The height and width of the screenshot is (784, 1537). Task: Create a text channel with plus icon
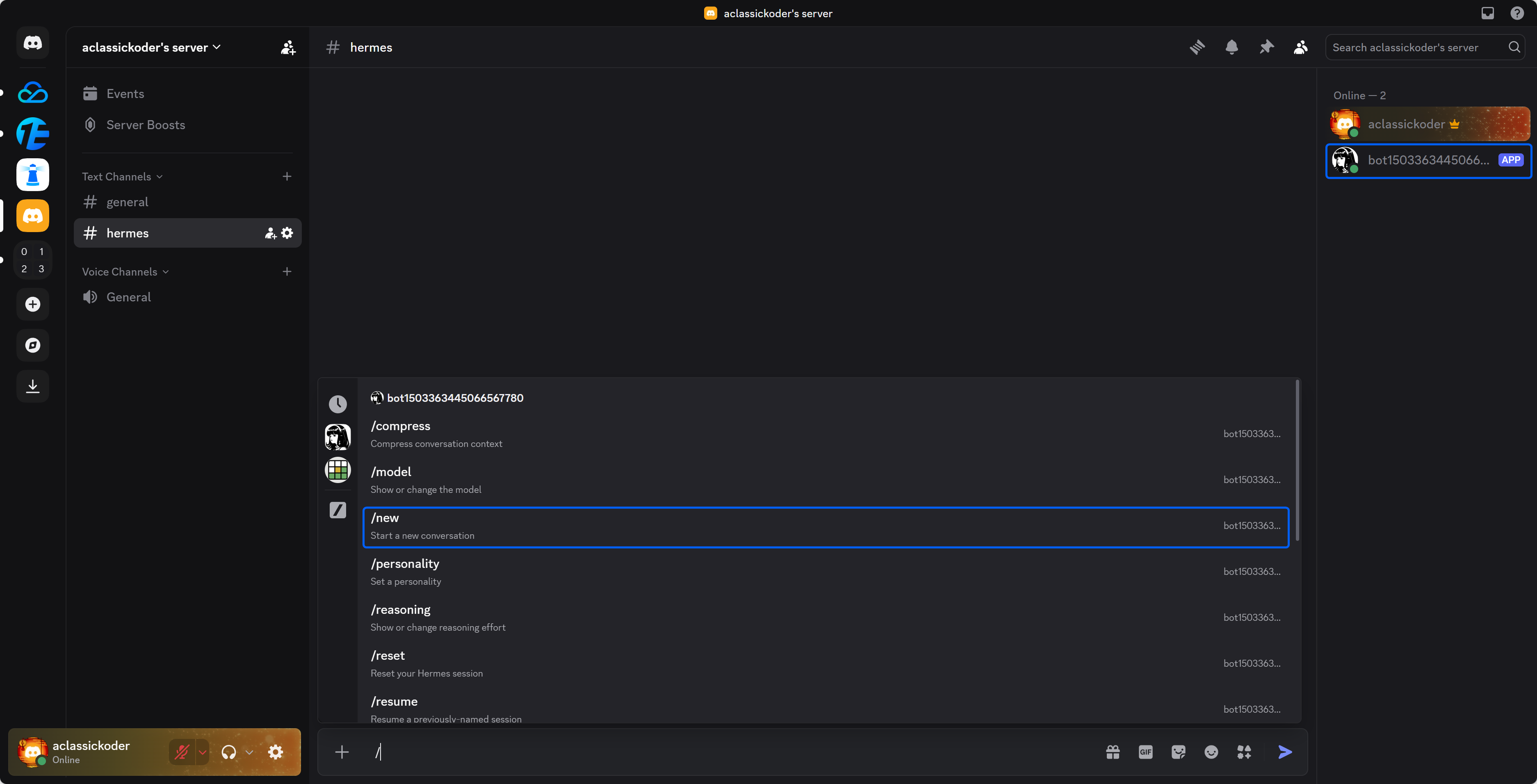pos(287,177)
